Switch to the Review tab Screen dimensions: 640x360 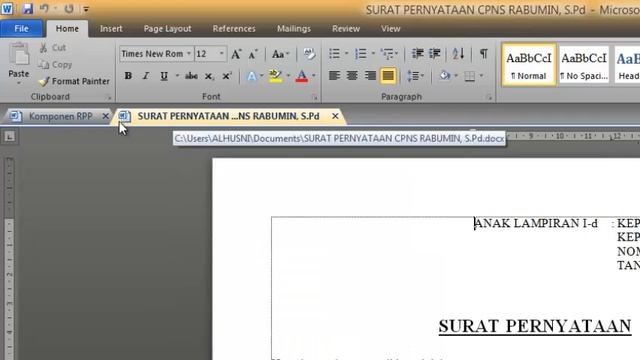(346, 29)
